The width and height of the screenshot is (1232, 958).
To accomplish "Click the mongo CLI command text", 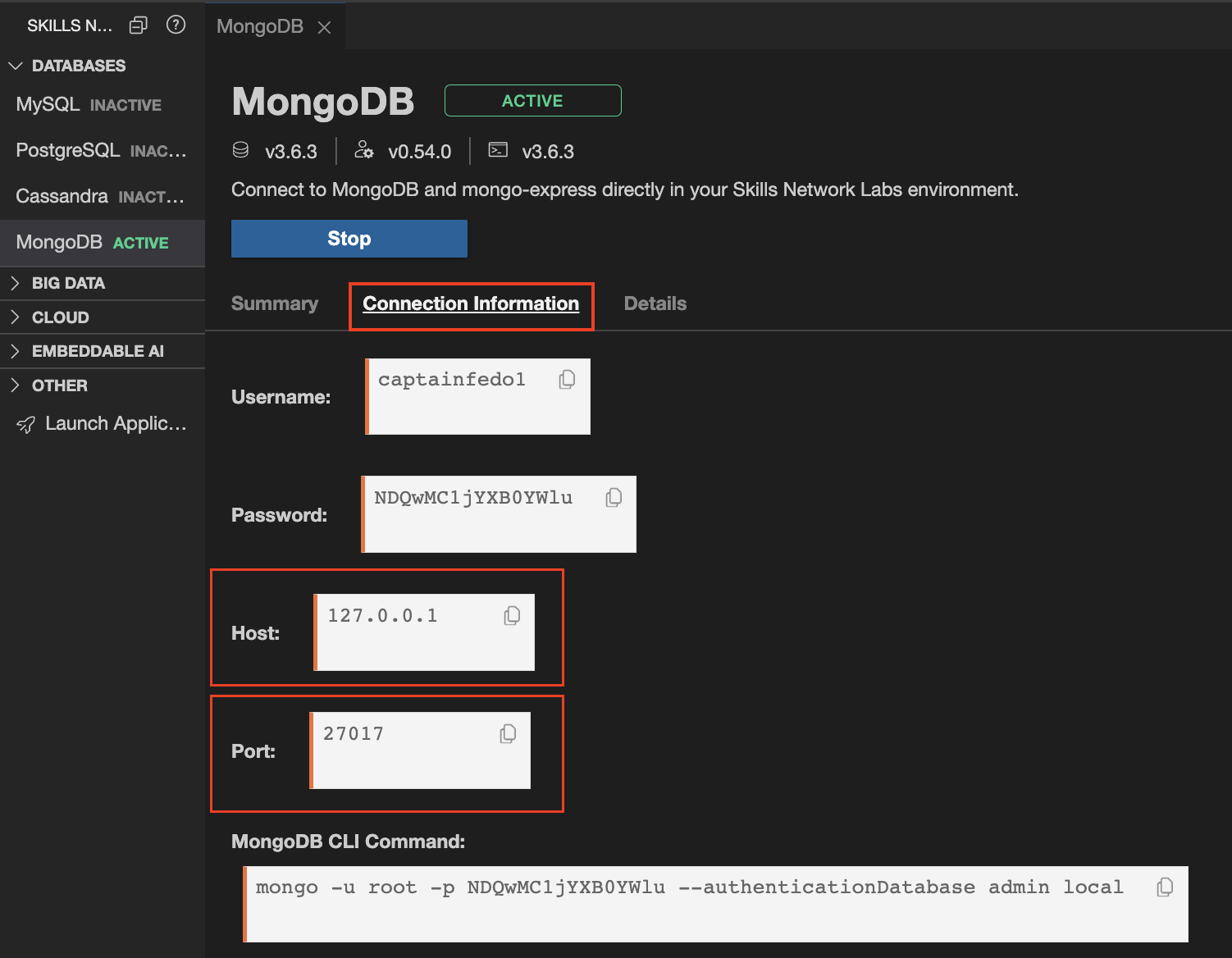I will pos(690,887).
